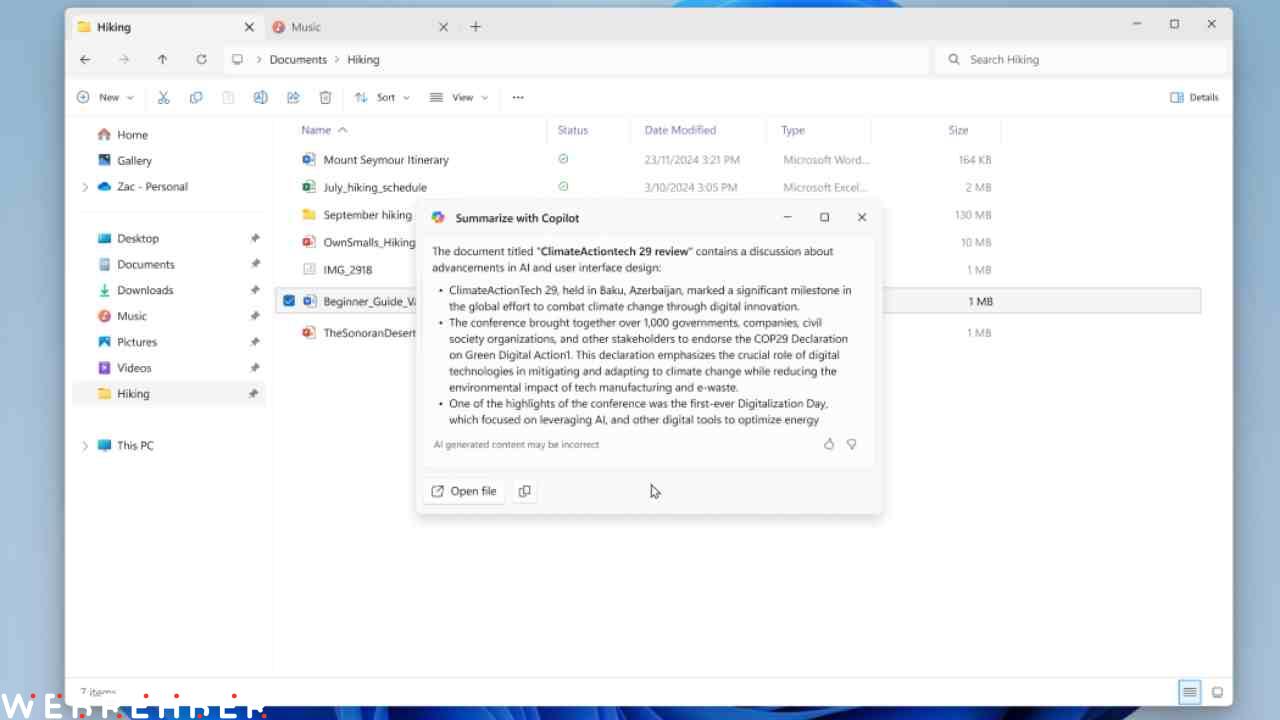Open Downloads in the navigation pane

145,290
